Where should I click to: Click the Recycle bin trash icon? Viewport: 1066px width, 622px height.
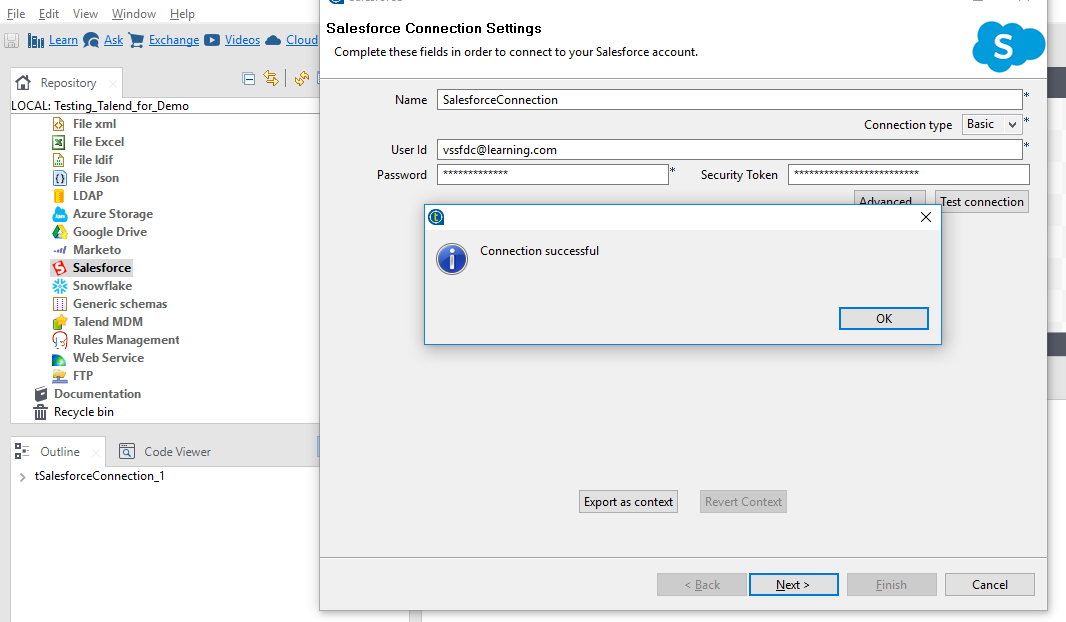41,412
